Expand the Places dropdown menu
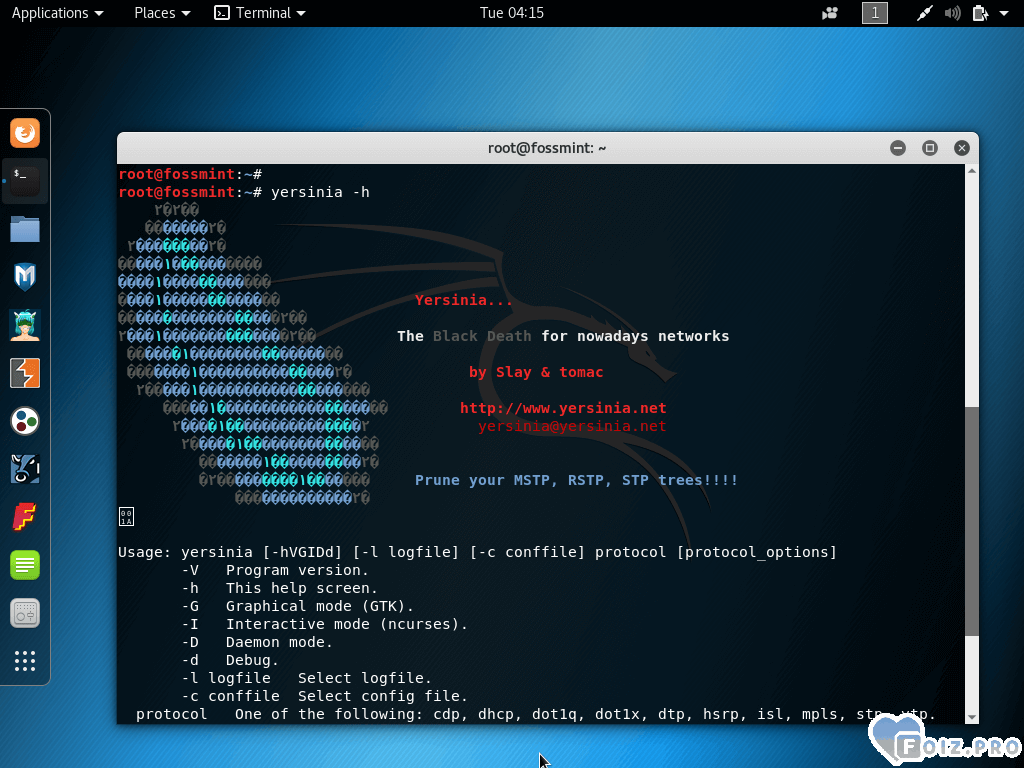Screen dimensions: 1024x768 [162, 13]
